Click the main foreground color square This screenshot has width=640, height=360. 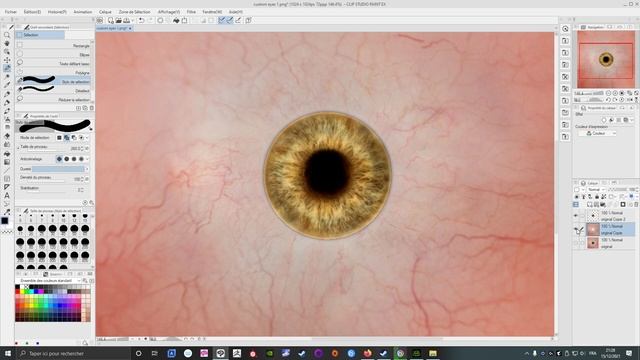[x=4, y=221]
